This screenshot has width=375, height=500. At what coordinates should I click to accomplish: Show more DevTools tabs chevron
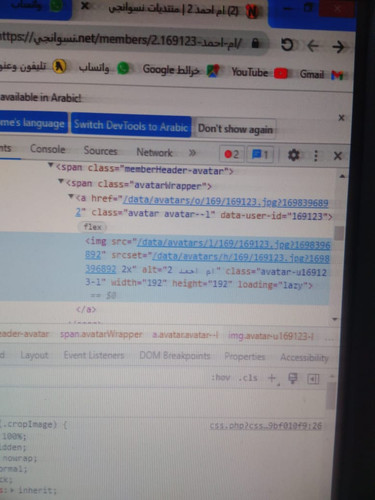(192, 153)
